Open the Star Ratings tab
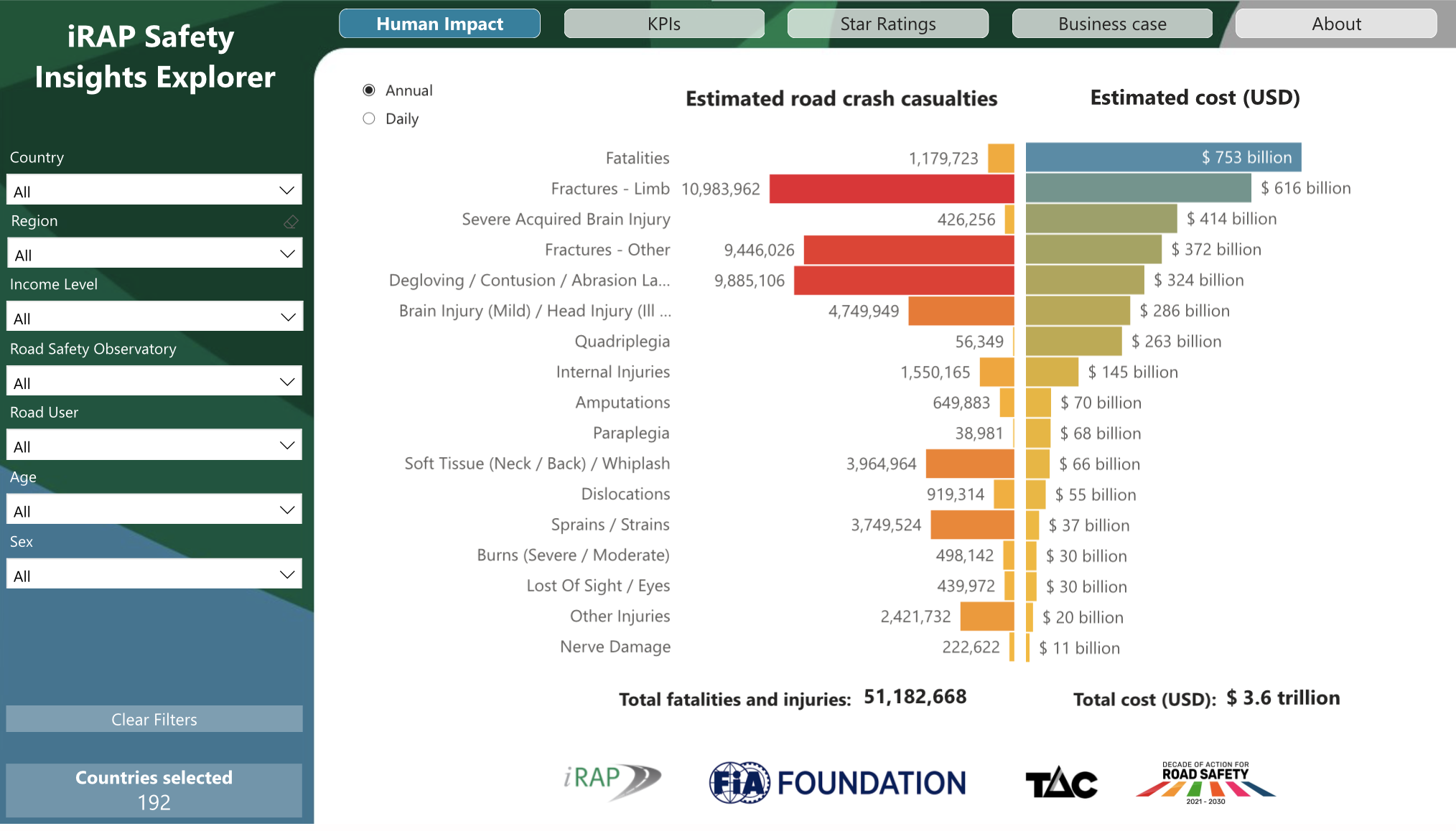The height and width of the screenshot is (831, 1456). [x=888, y=24]
